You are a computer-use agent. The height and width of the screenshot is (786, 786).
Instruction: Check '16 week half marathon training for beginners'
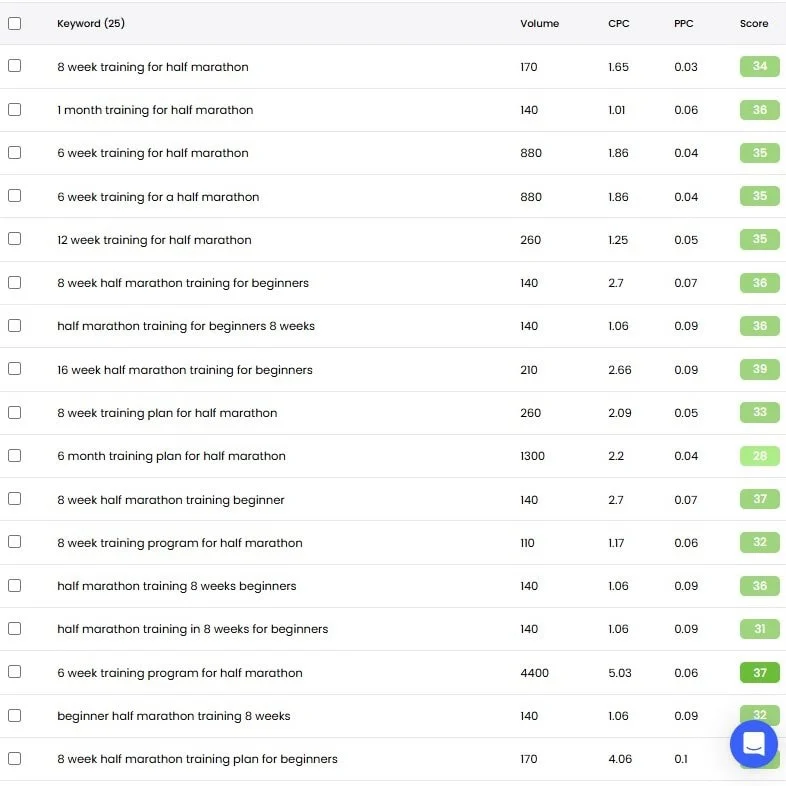click(14, 369)
